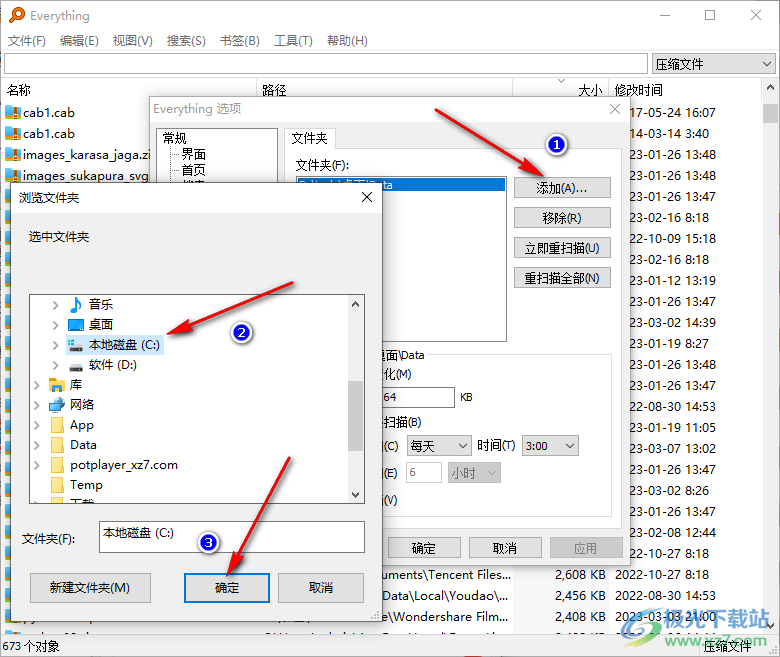This screenshot has width=780, height=657.
Task: Click the 文件夹(F) path input field
Action: pyautogui.click(x=232, y=537)
